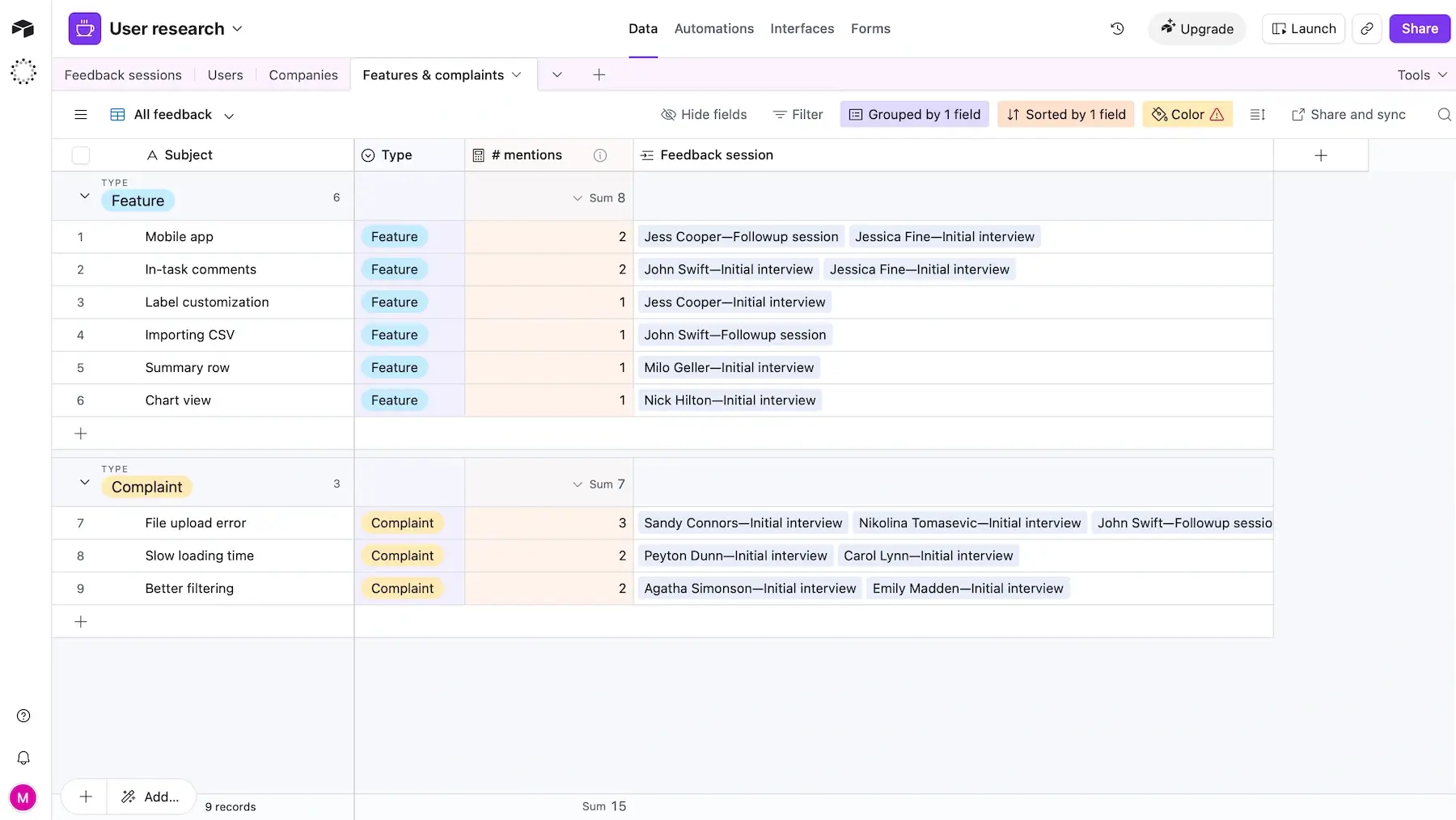Collapse the Complaint group
Viewport: 1456px width, 820px height.
(84, 482)
